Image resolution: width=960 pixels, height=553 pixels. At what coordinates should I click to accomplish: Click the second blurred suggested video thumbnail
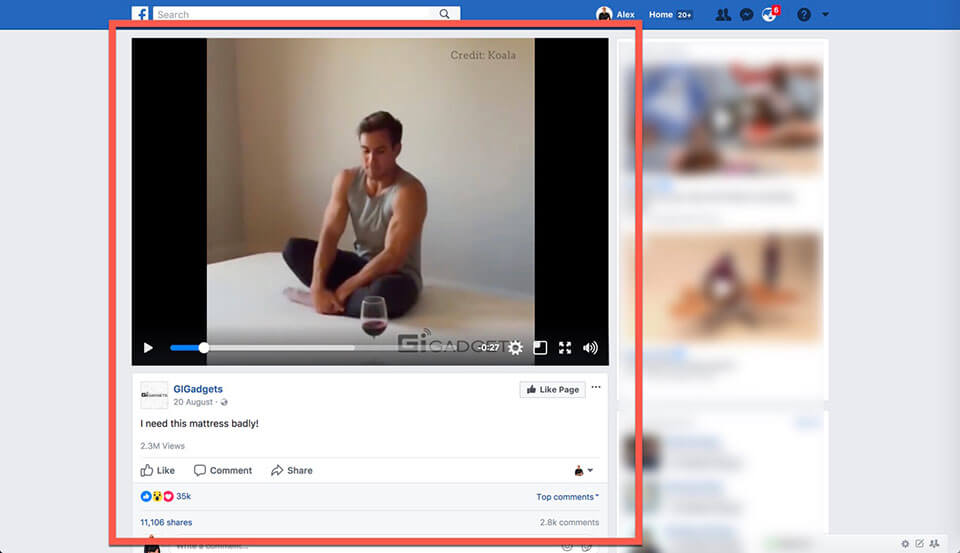click(722, 286)
